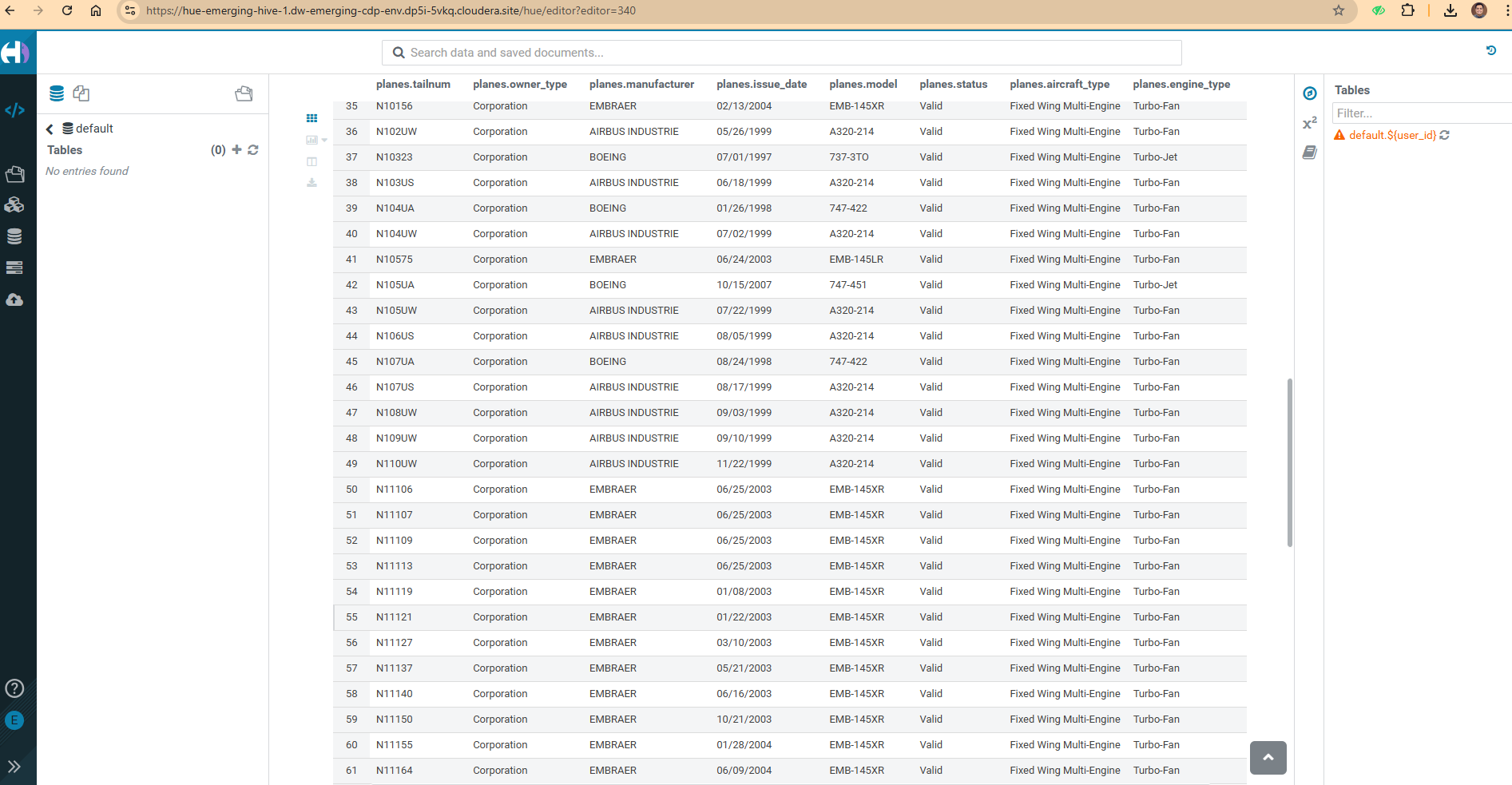Image resolution: width=1512 pixels, height=785 pixels.
Task: Open the browser extensions puzzle icon
Action: click(1407, 10)
